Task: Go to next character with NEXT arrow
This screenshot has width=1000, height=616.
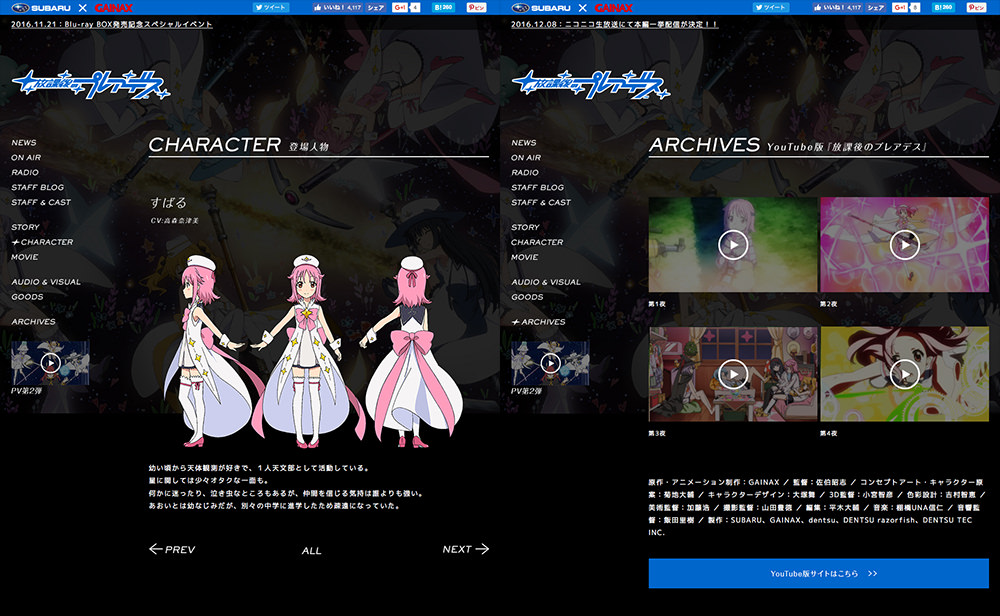Action: click(x=465, y=549)
